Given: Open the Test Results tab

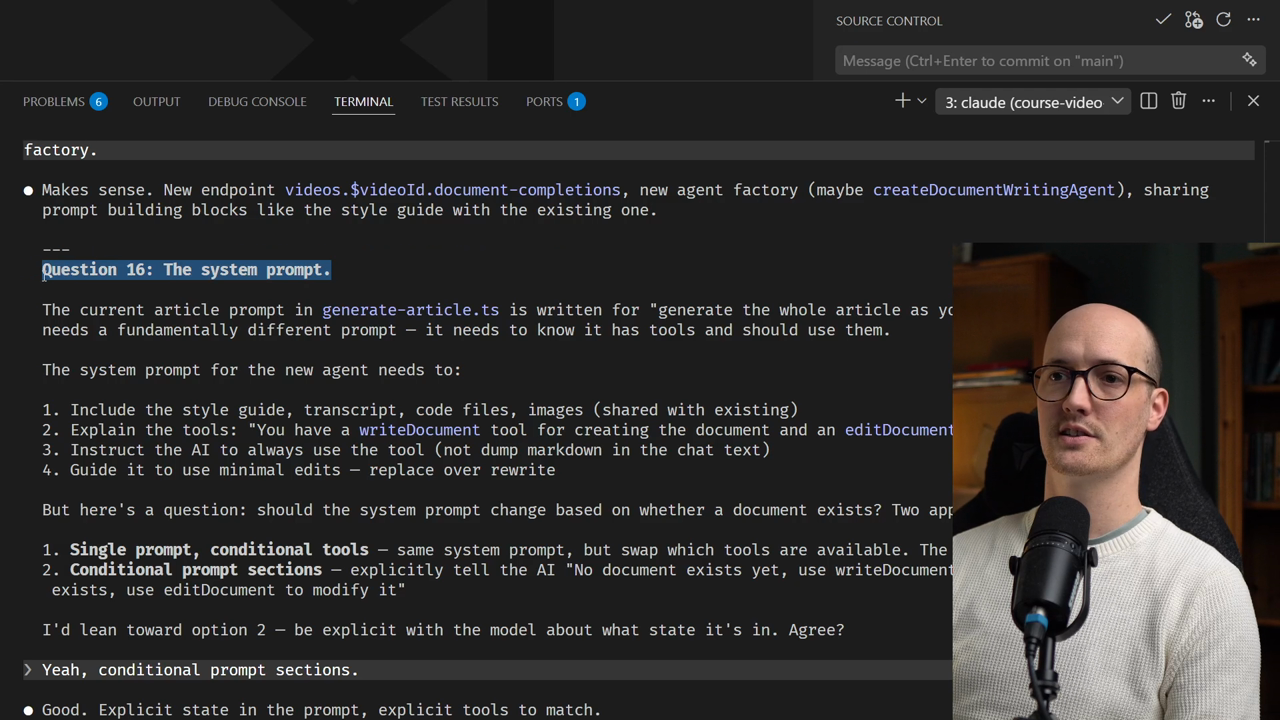Looking at the screenshot, I should [459, 101].
